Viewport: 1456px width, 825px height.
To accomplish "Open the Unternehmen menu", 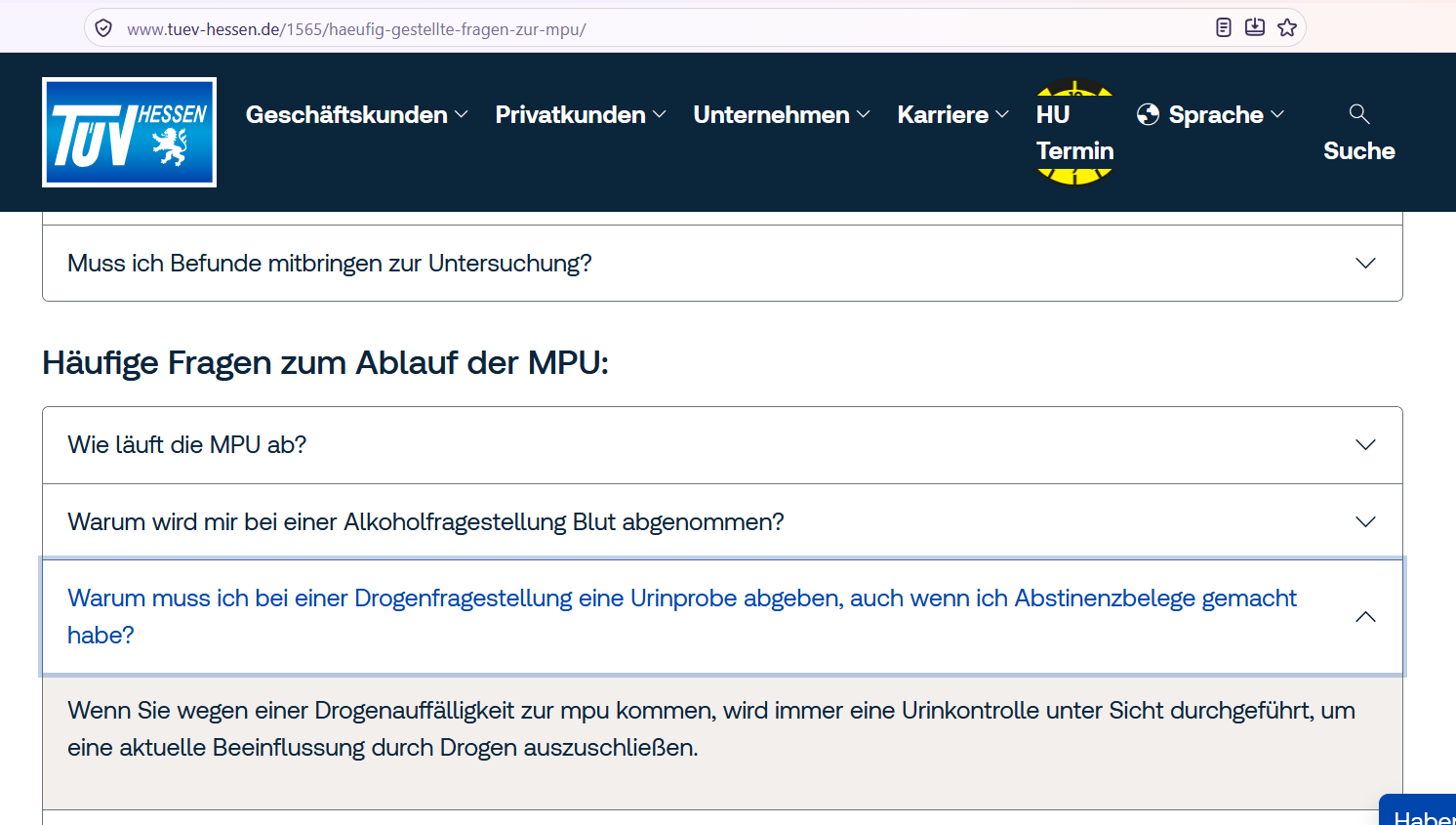I will (782, 115).
